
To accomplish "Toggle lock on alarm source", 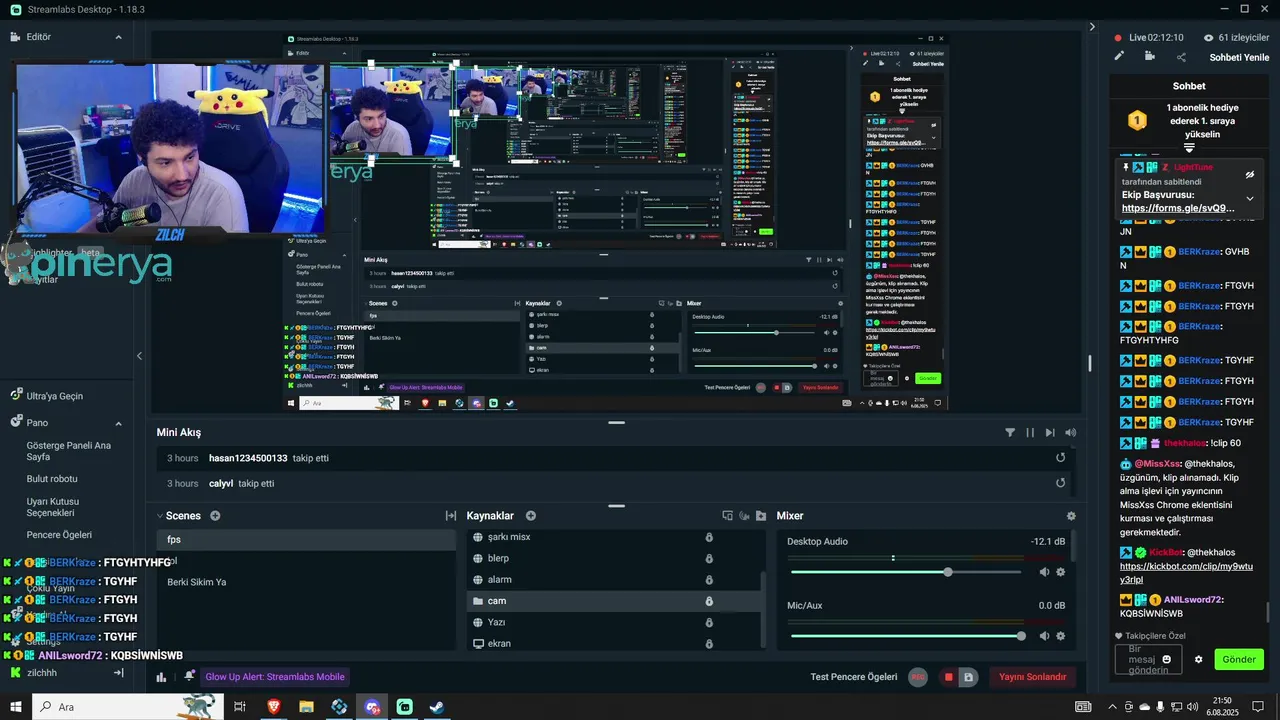I will tap(709, 580).
